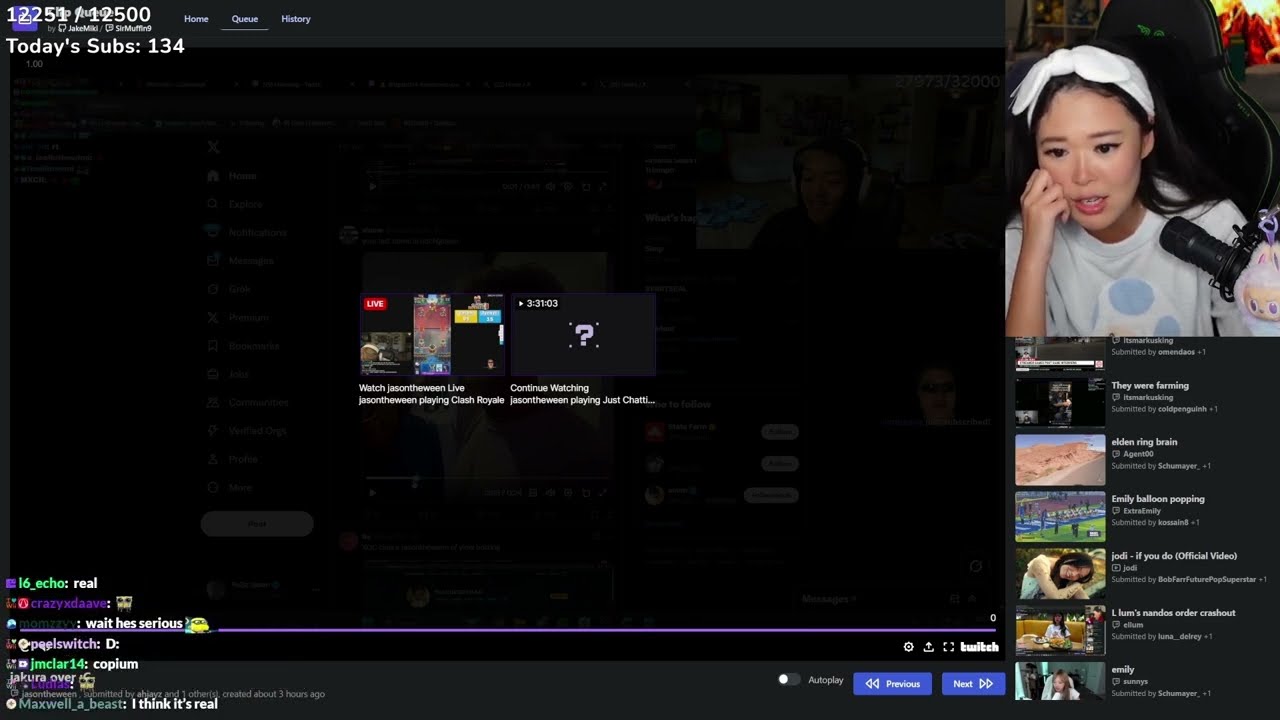Click title jodi - if you do (Official Video)
The height and width of the screenshot is (720, 1280).
point(1174,556)
